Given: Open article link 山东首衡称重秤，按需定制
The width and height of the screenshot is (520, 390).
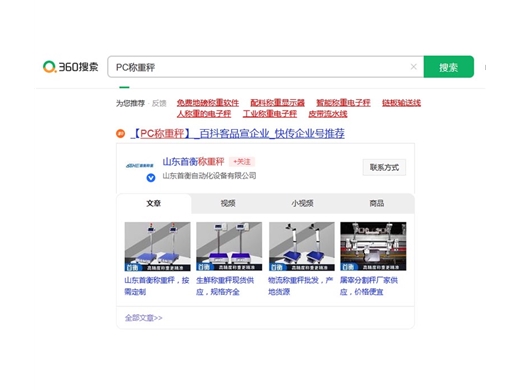Looking at the screenshot, I should click(157, 286).
